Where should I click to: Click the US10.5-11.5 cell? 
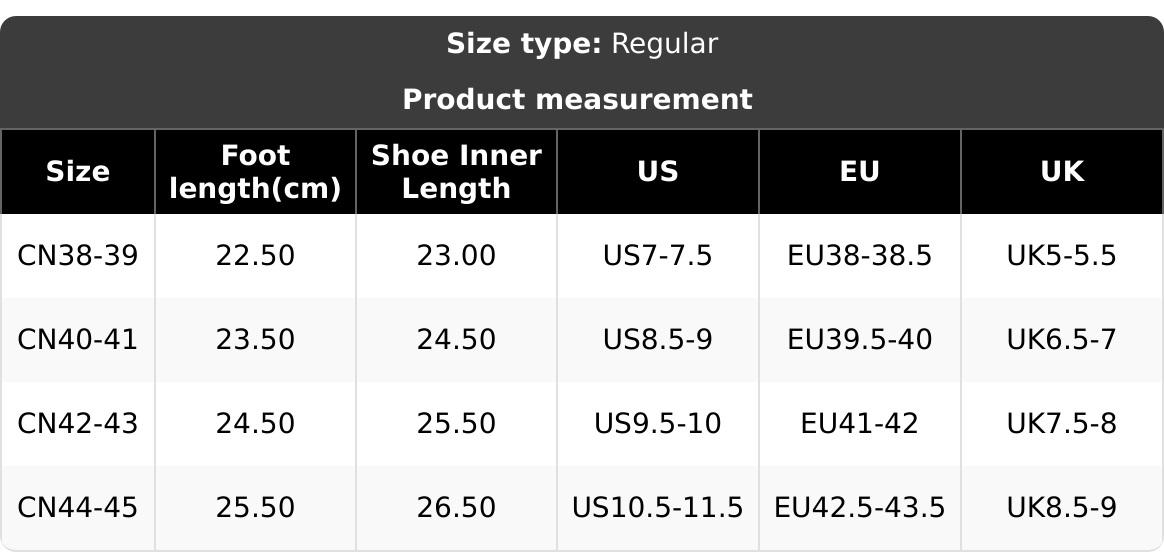[658, 508]
